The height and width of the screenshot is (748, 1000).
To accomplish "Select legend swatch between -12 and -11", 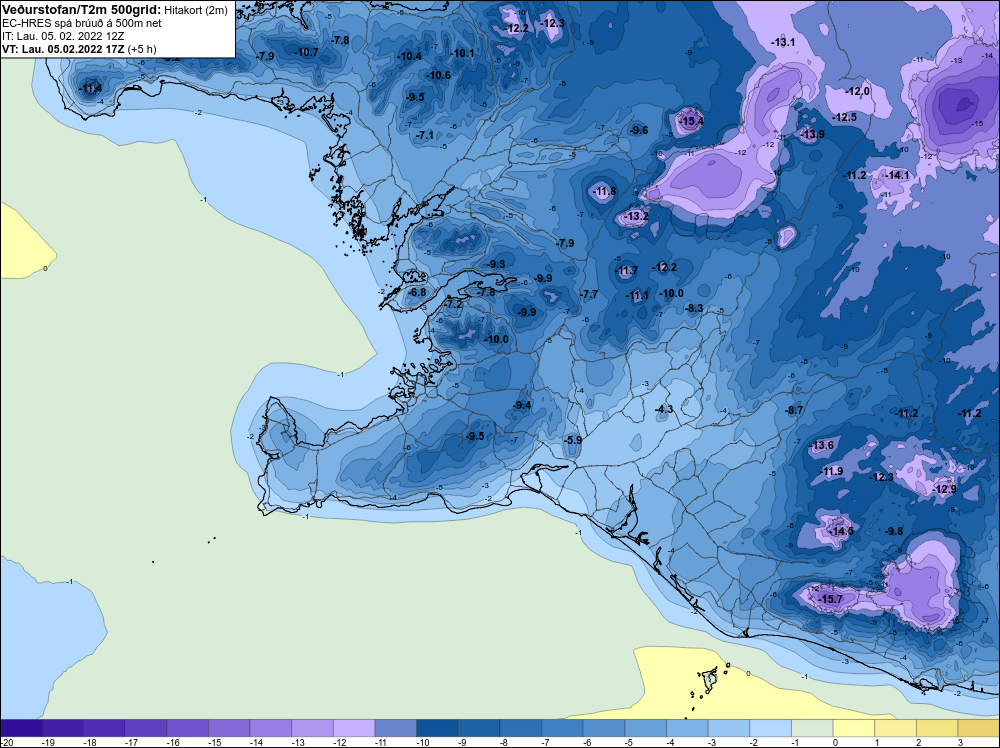I will [x=354, y=728].
